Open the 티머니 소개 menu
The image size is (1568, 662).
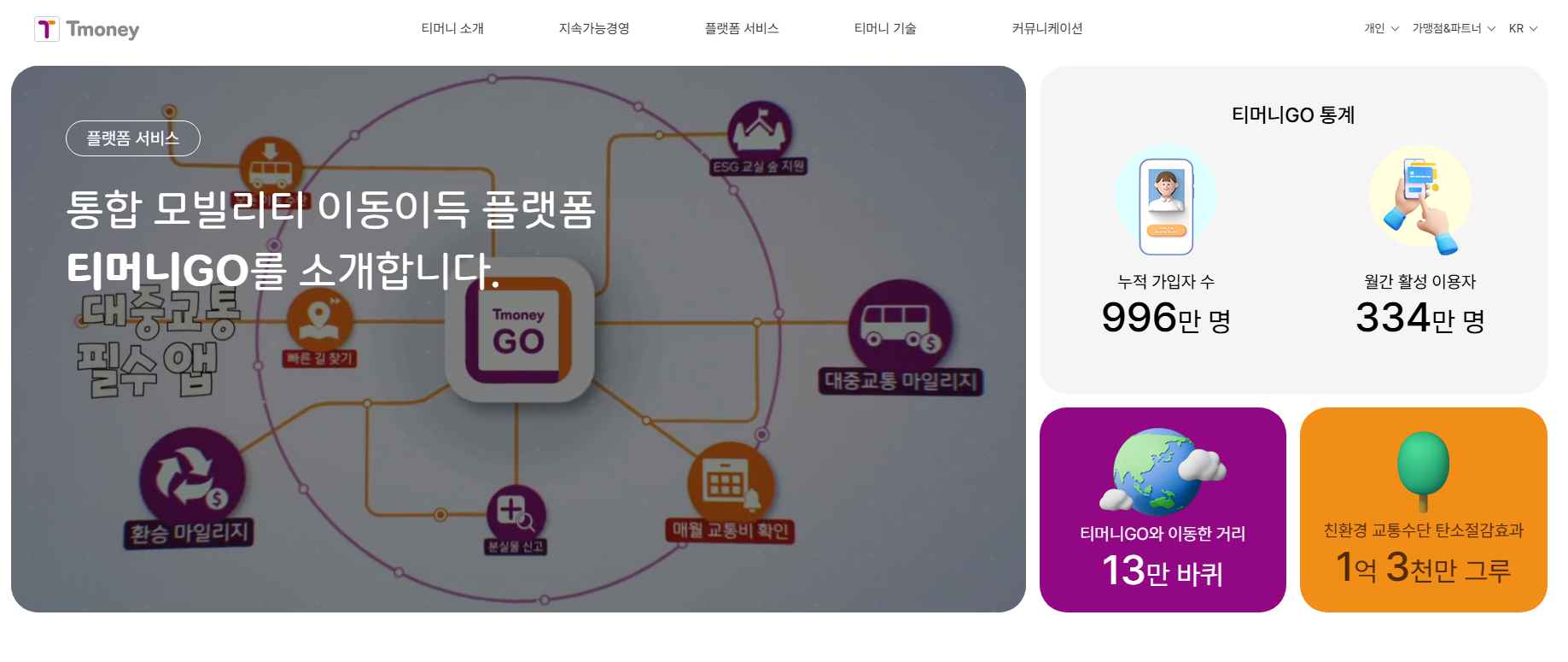point(452,28)
